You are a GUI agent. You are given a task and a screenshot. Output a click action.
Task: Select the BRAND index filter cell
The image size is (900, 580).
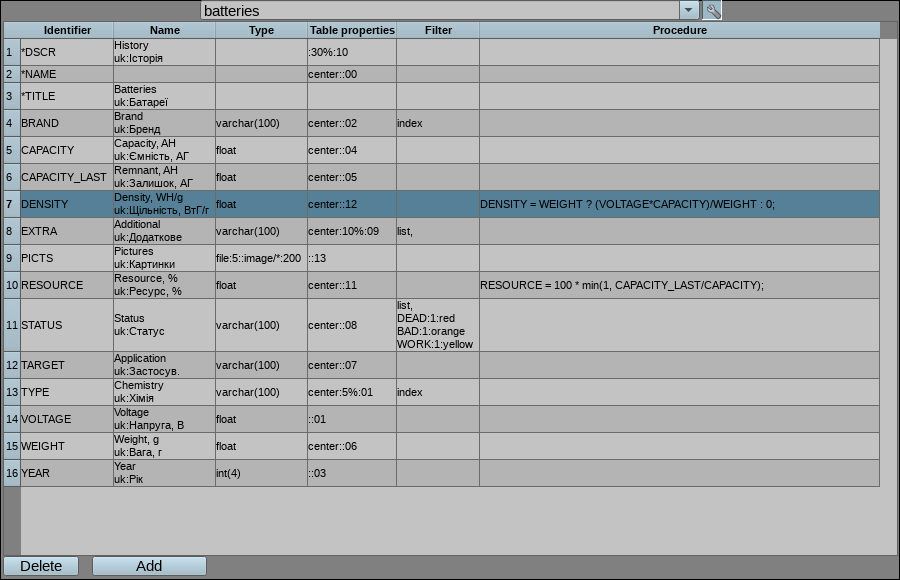[x=437, y=123]
